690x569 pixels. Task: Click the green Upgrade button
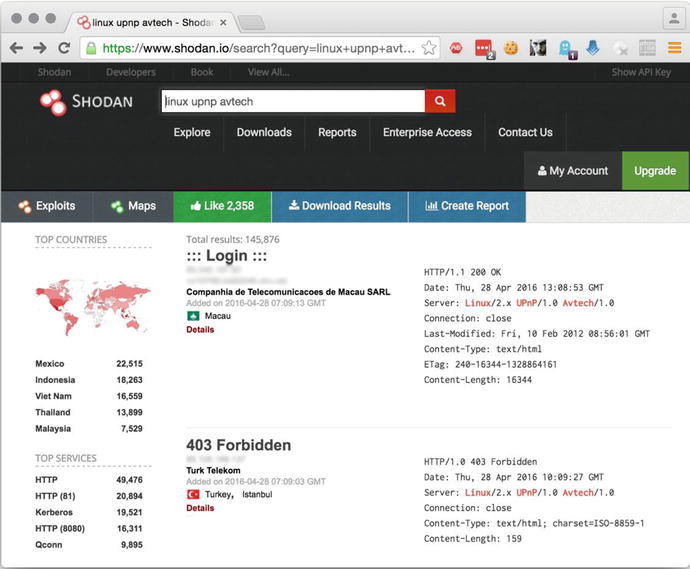[x=655, y=171]
